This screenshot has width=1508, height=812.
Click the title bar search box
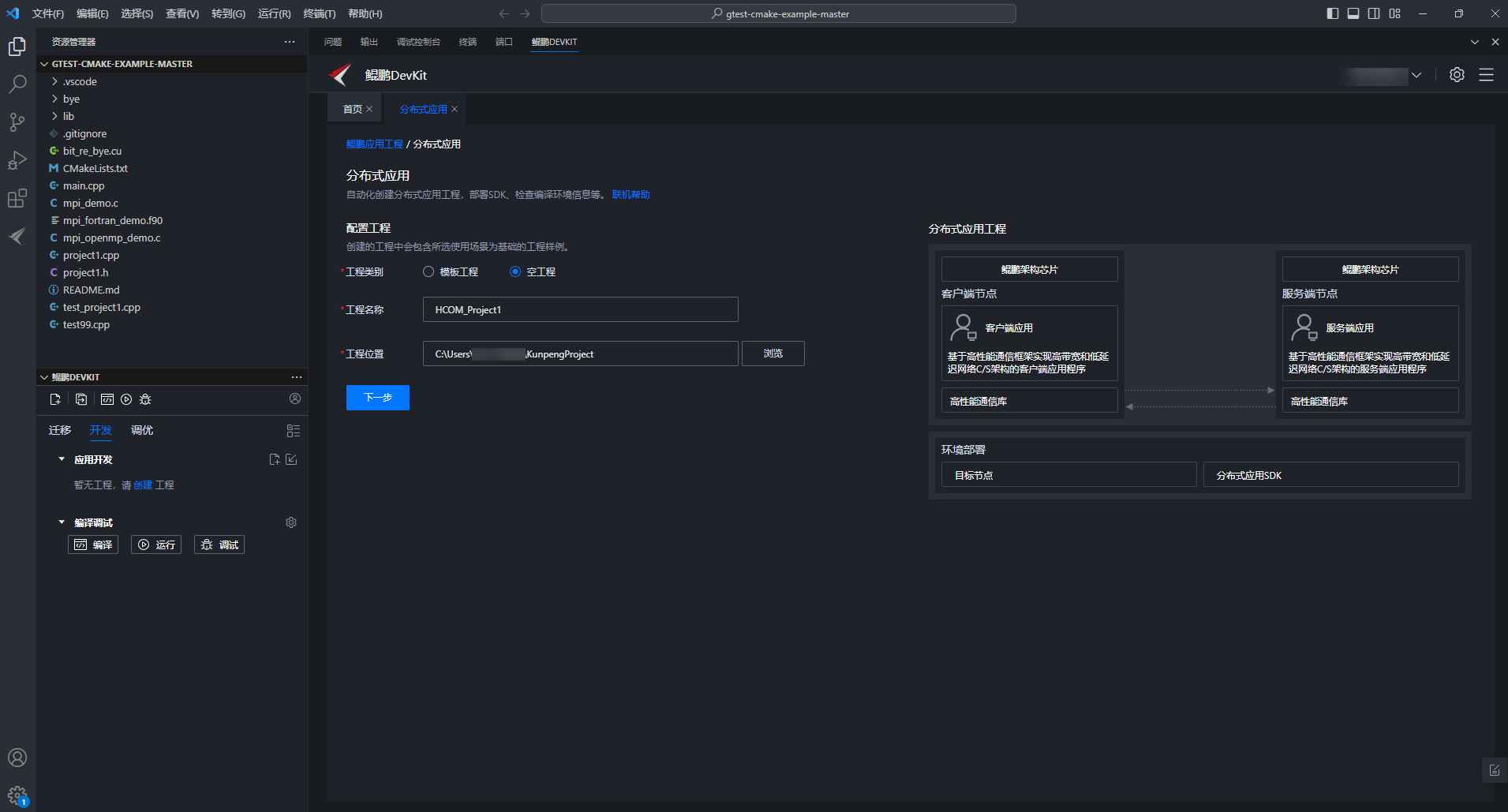(779, 13)
